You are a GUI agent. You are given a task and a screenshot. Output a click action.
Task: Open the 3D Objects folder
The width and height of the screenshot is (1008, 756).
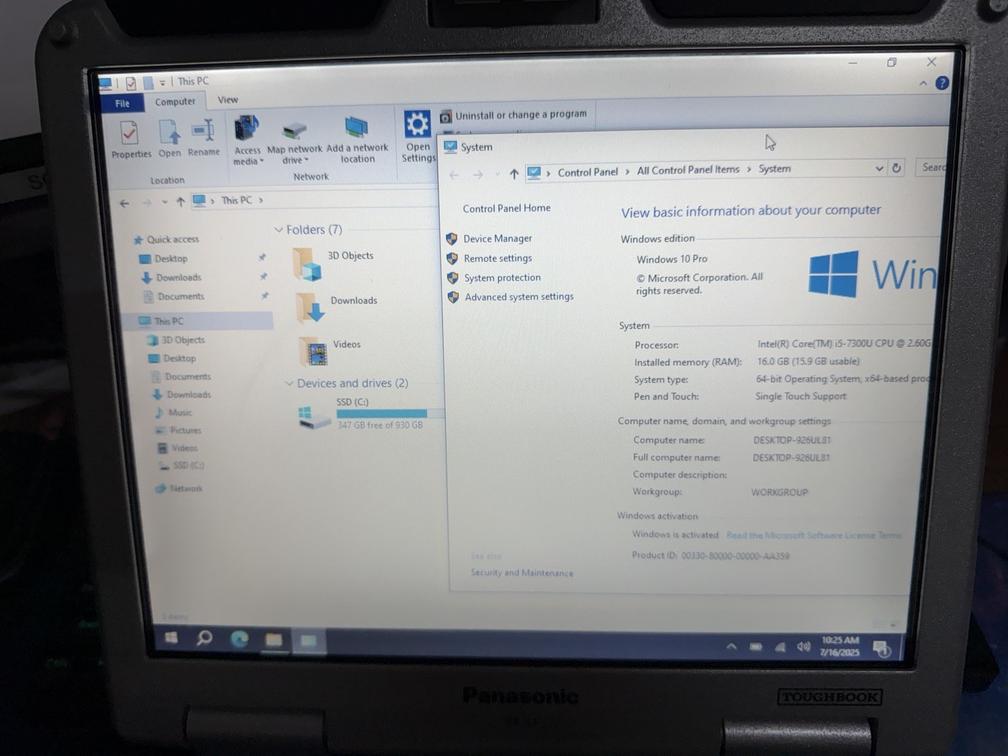click(x=308, y=263)
